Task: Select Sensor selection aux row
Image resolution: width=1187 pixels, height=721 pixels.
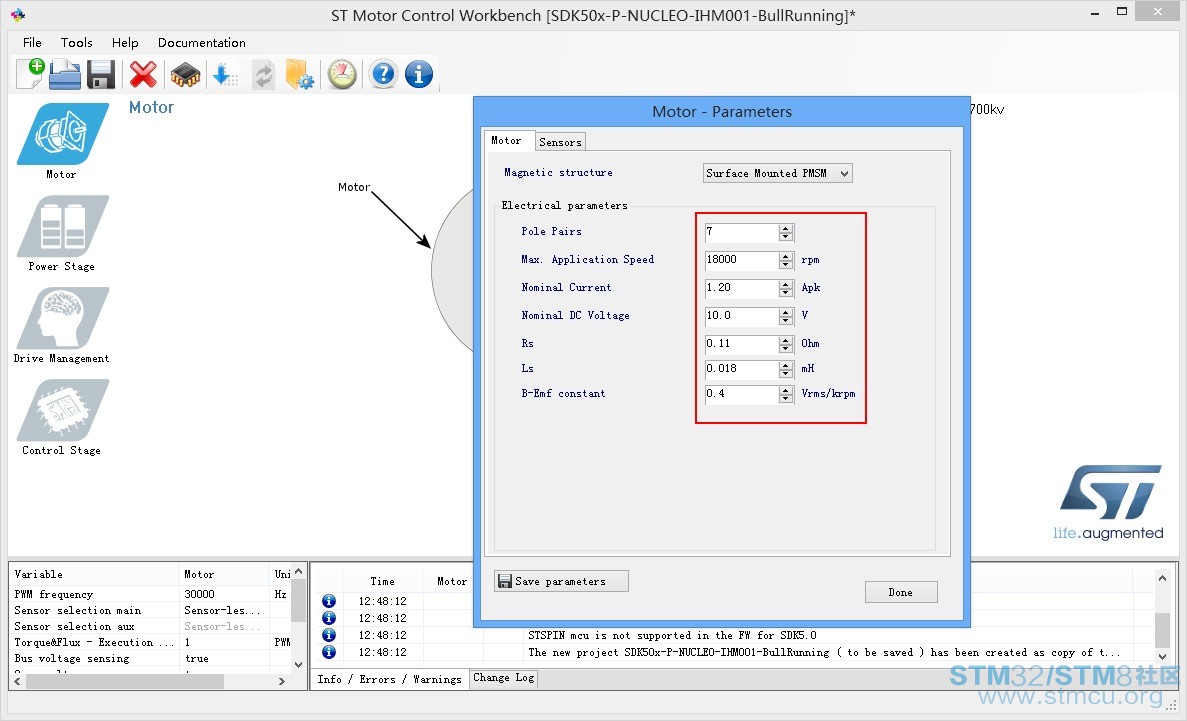Action: [x=151, y=626]
